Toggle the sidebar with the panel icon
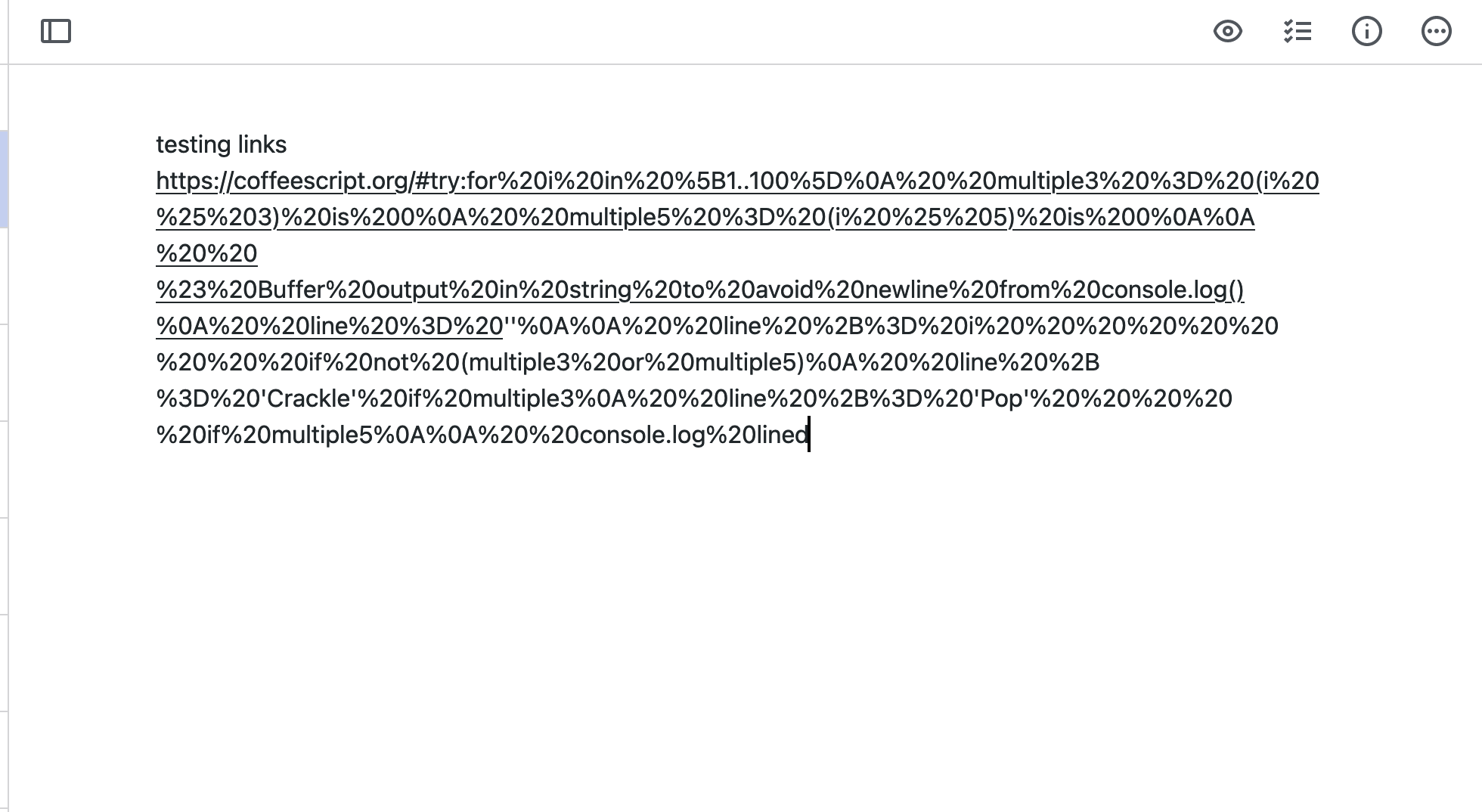 pyautogui.click(x=56, y=31)
